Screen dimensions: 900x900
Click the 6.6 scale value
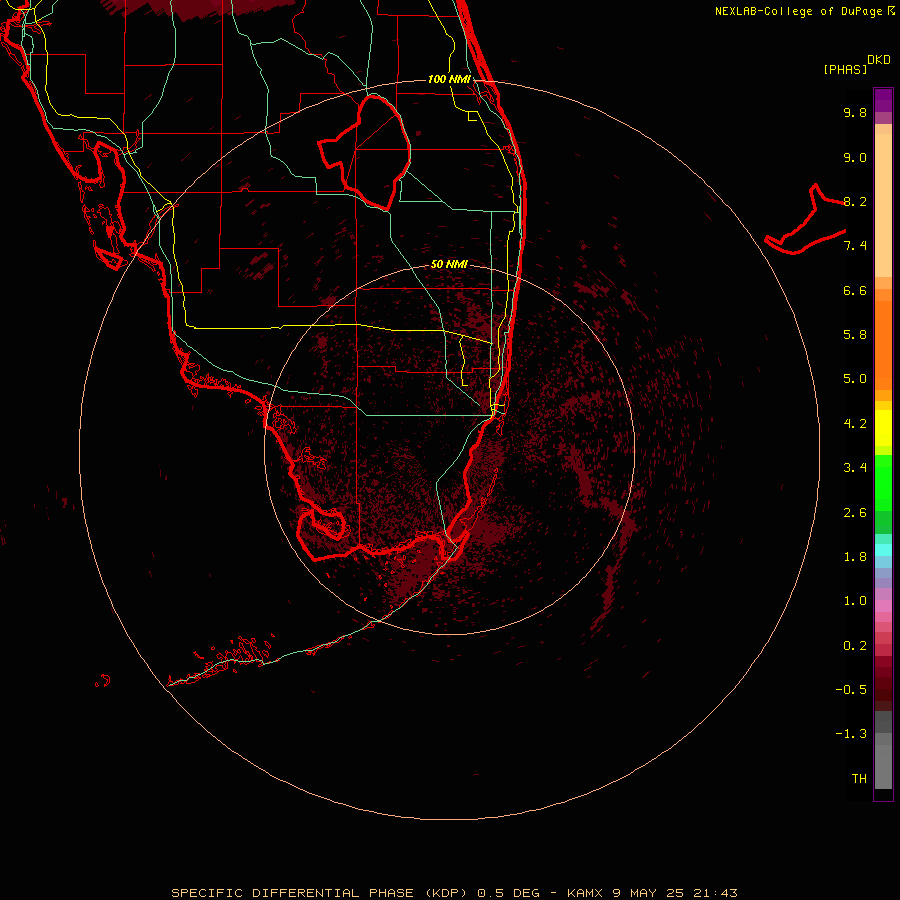coord(855,290)
